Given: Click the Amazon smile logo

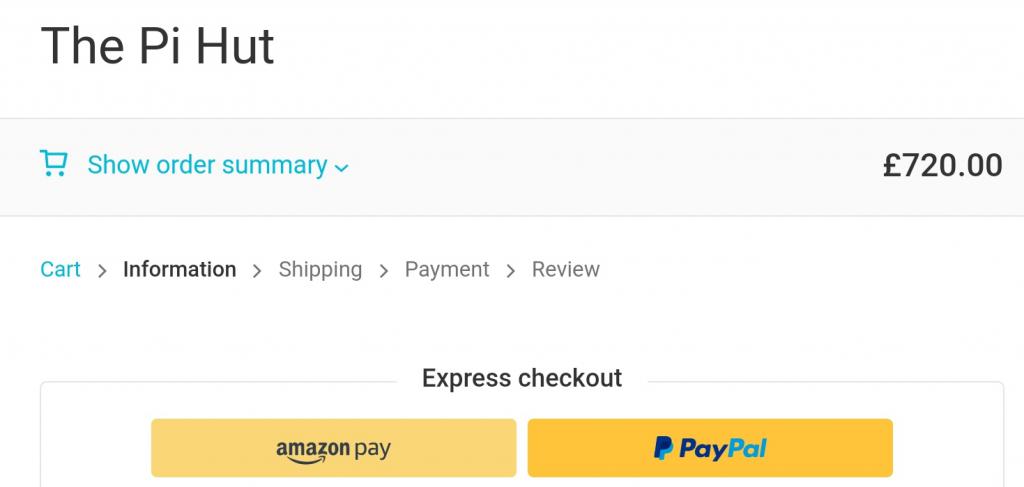Looking at the screenshot, I should (x=313, y=456).
